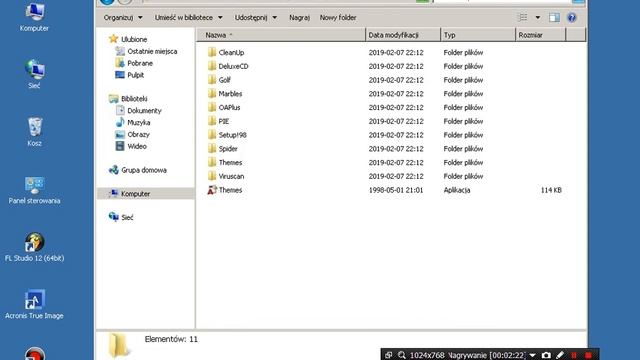Change view with the view icon

coord(522,18)
